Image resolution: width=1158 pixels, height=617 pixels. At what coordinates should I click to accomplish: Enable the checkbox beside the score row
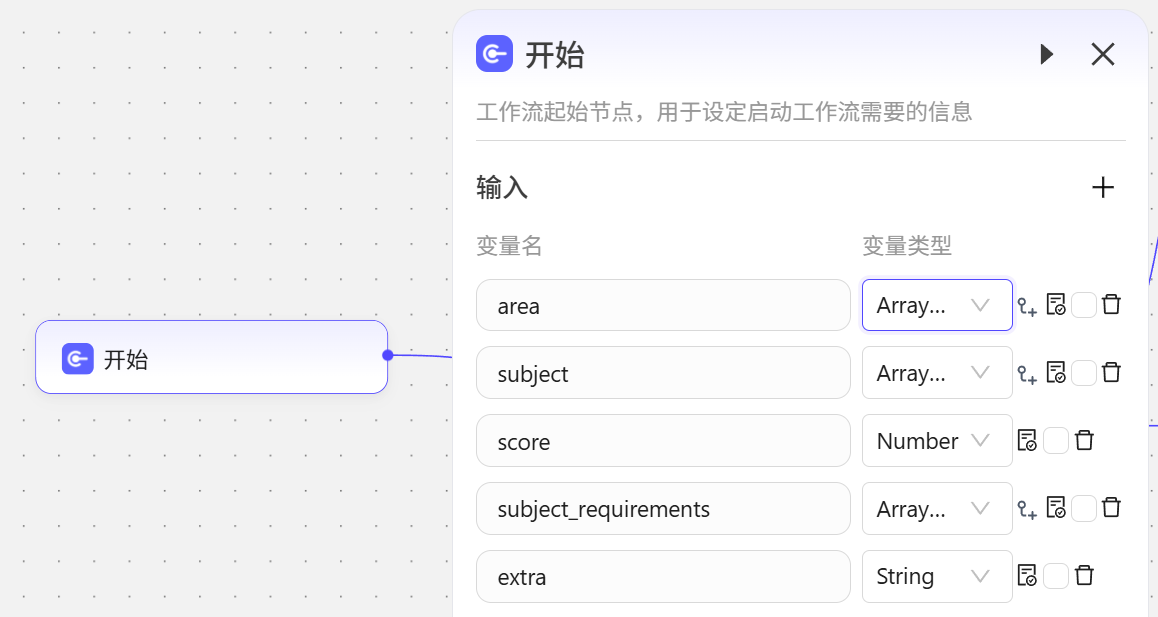(1055, 440)
